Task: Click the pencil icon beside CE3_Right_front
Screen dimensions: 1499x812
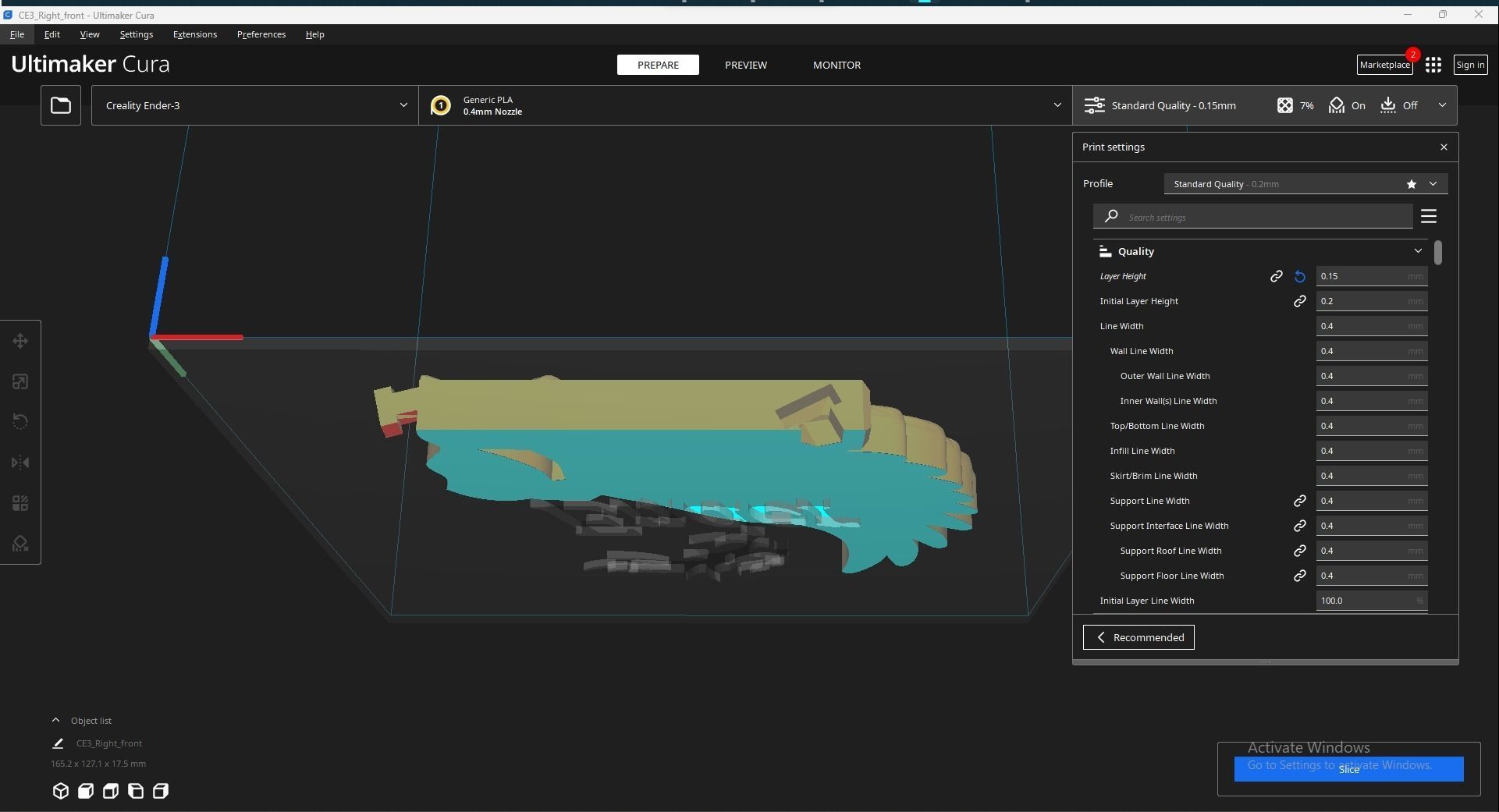Action: click(58, 743)
